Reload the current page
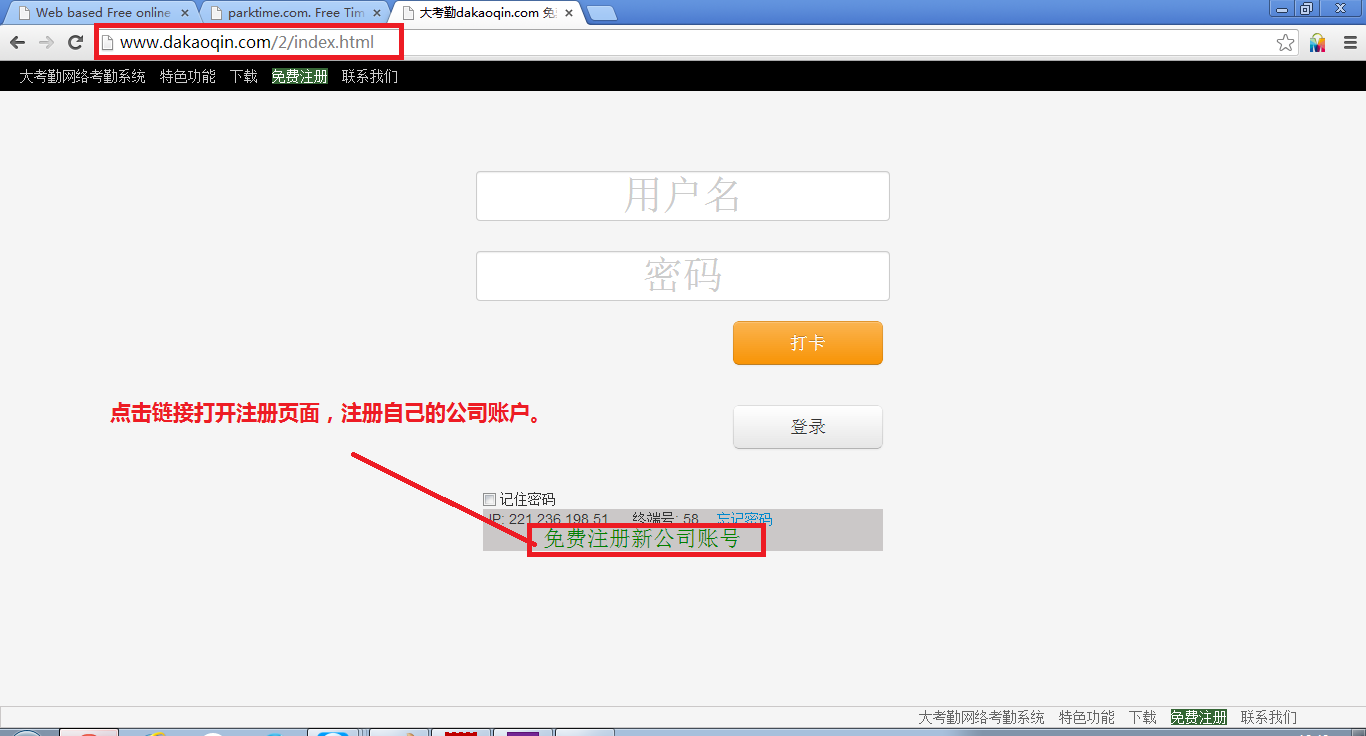 pos(75,42)
